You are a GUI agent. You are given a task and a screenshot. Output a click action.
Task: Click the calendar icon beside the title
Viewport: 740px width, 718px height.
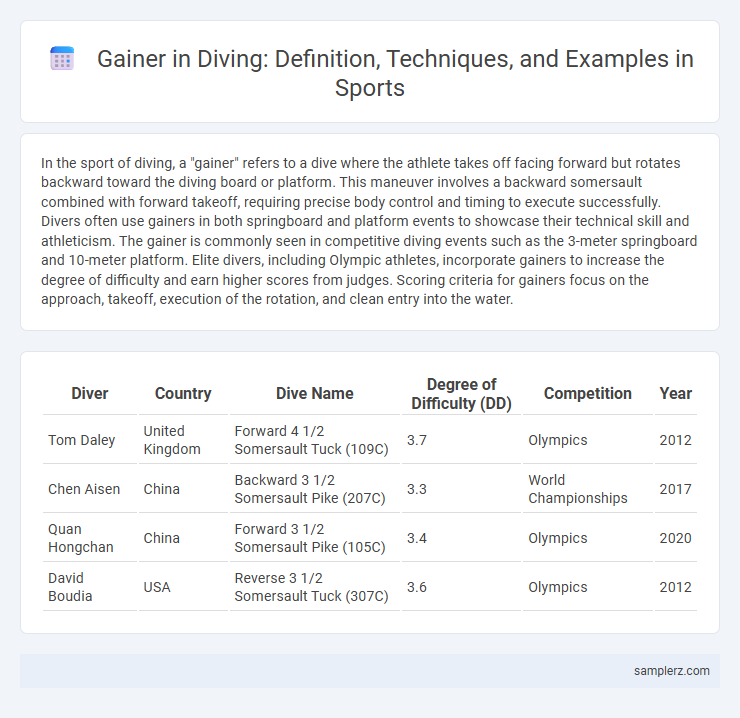coord(62,59)
